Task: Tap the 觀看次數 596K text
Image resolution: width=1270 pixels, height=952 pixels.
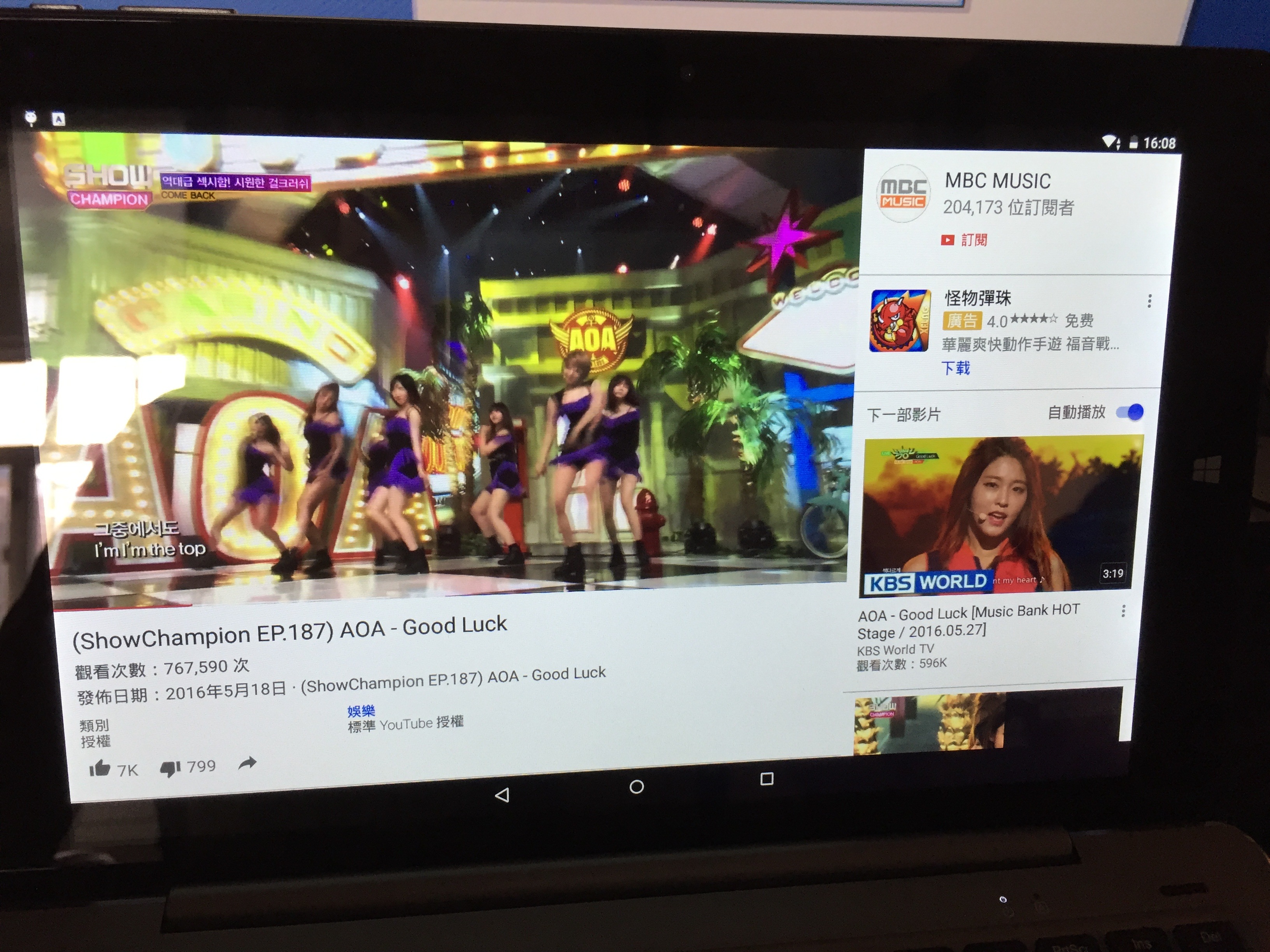Action: click(x=902, y=665)
